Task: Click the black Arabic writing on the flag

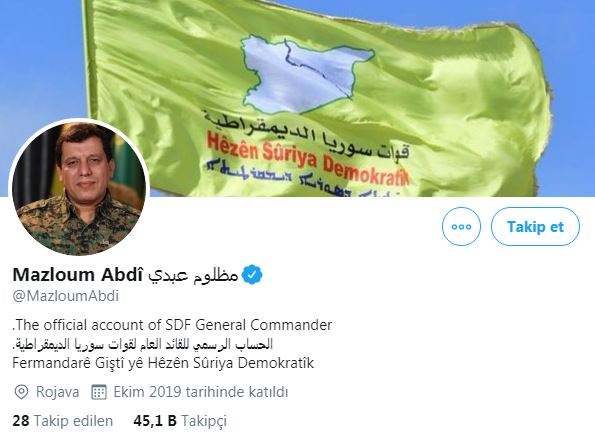Action: (x=305, y=135)
